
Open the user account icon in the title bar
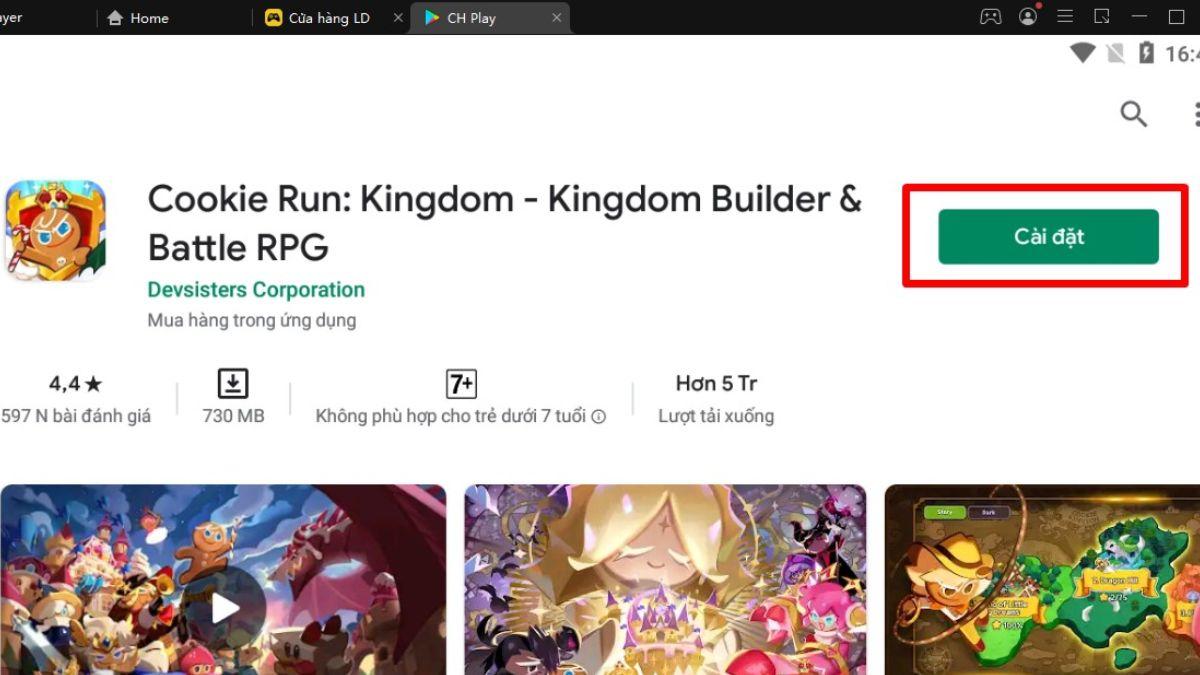point(1028,17)
